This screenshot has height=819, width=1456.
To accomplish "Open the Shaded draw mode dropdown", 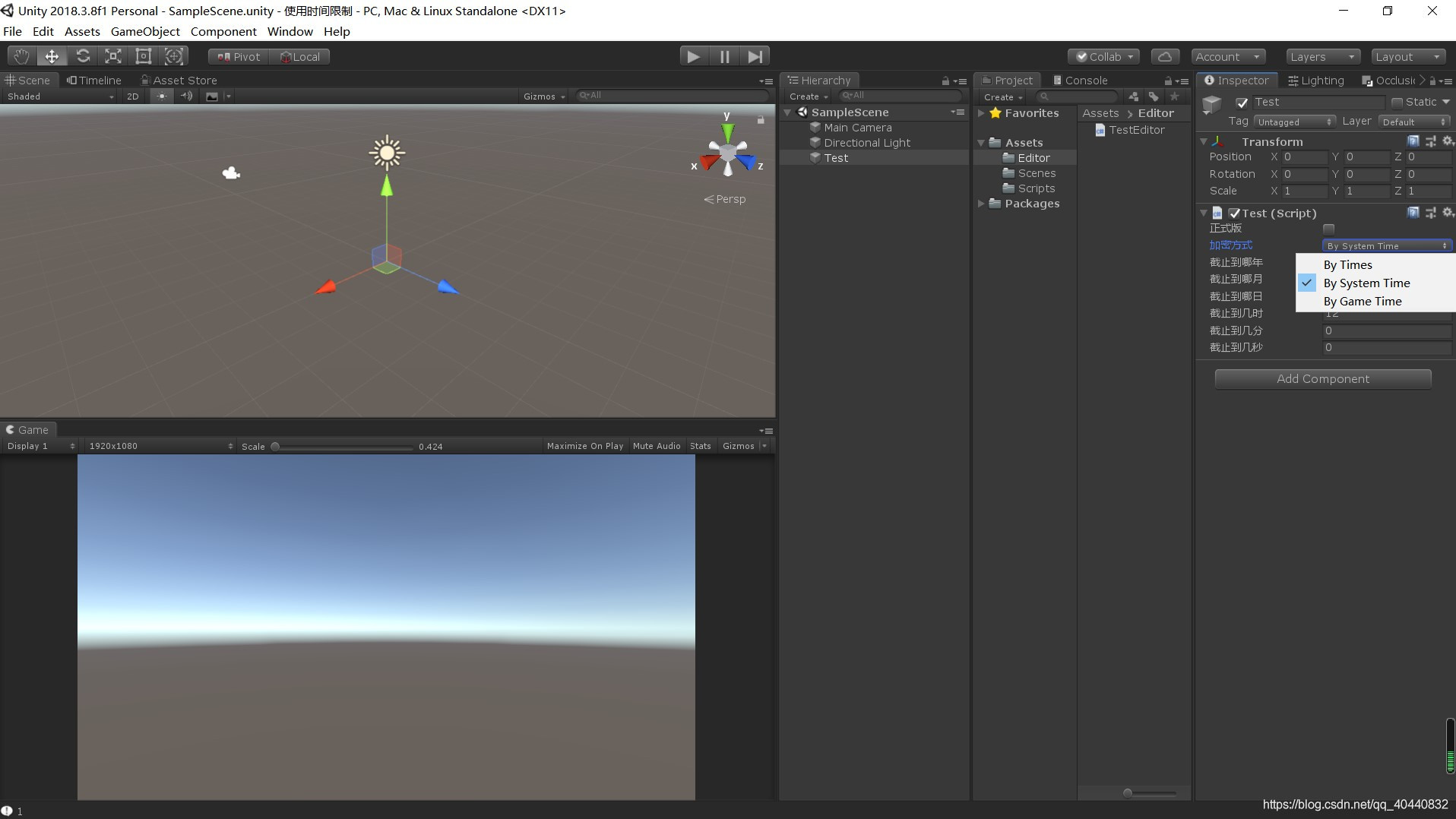I will point(59,96).
